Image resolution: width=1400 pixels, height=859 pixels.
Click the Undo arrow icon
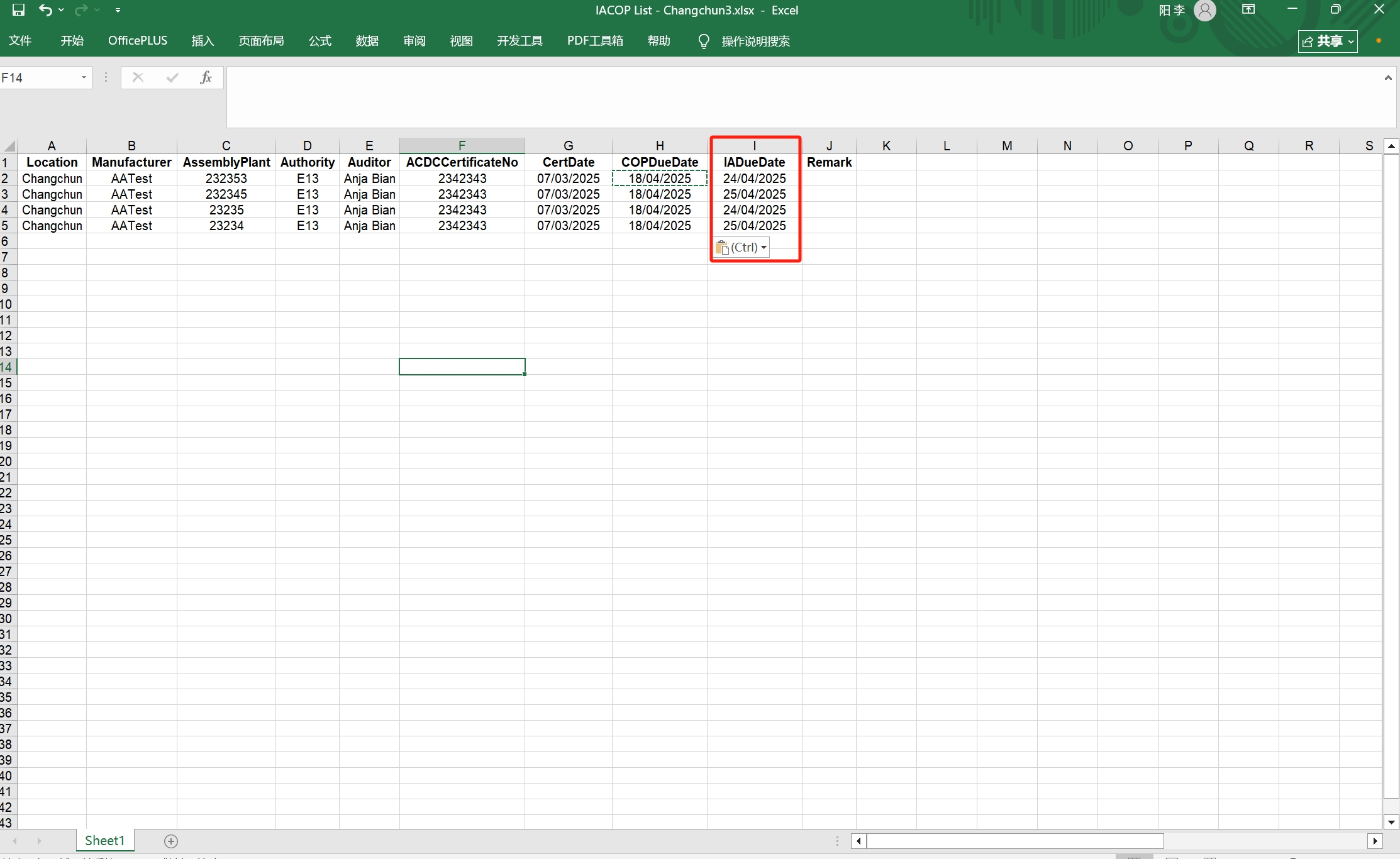click(x=45, y=10)
